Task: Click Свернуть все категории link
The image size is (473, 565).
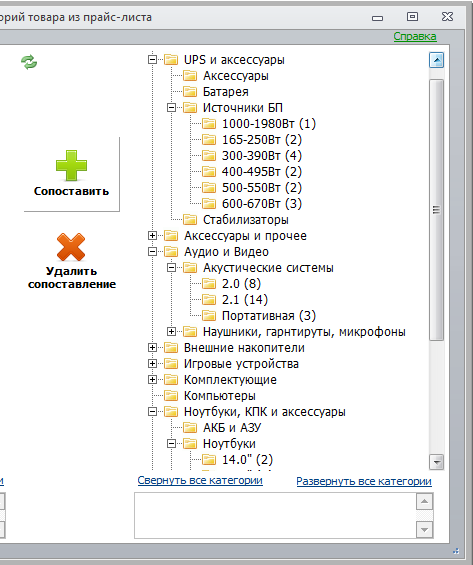Action: click(x=200, y=480)
